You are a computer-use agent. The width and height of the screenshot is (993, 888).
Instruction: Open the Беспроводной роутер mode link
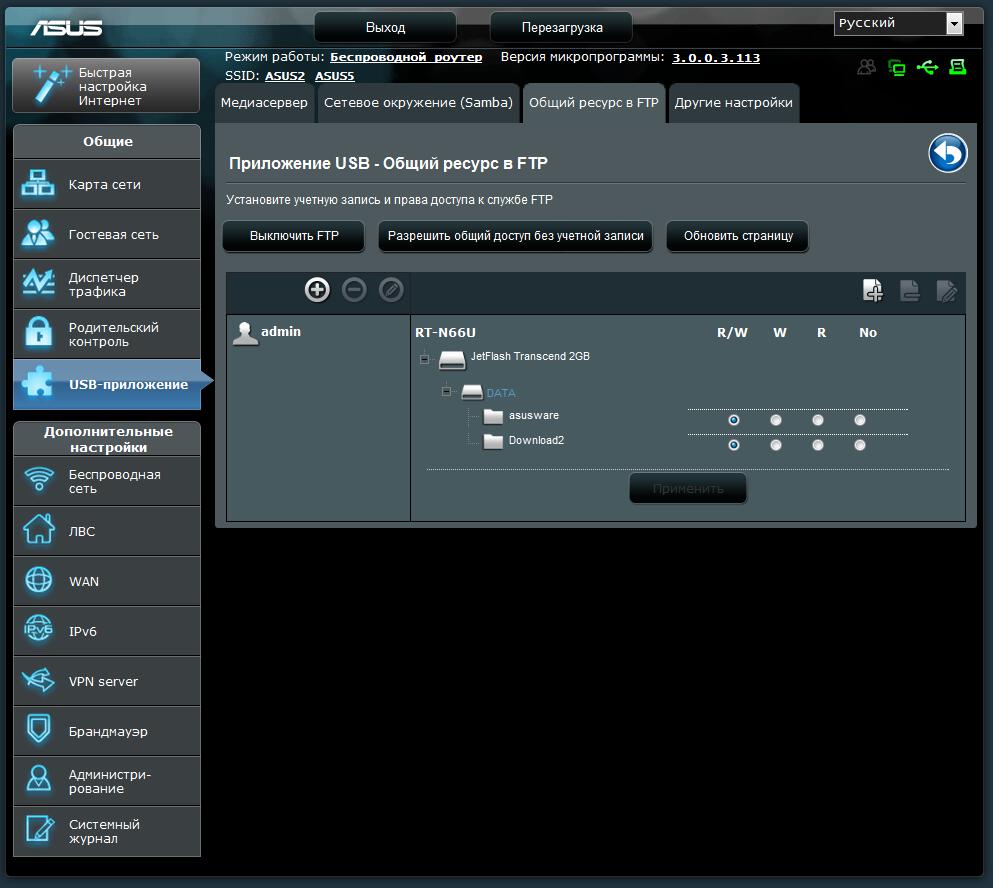point(406,57)
